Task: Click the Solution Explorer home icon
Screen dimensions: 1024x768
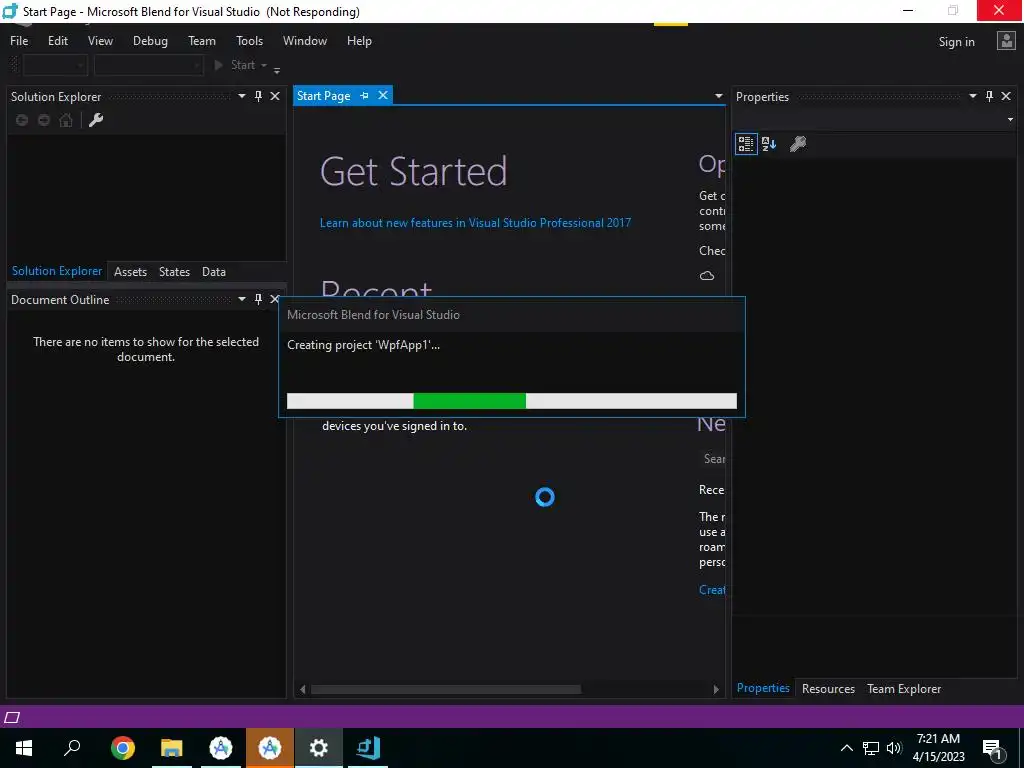Action: coord(66,120)
